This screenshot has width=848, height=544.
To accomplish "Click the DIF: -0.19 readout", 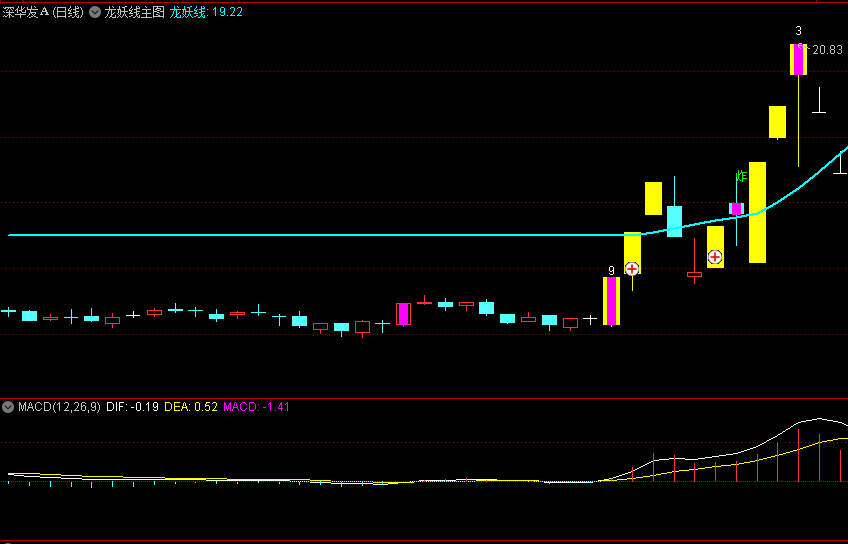I will click(x=132, y=407).
